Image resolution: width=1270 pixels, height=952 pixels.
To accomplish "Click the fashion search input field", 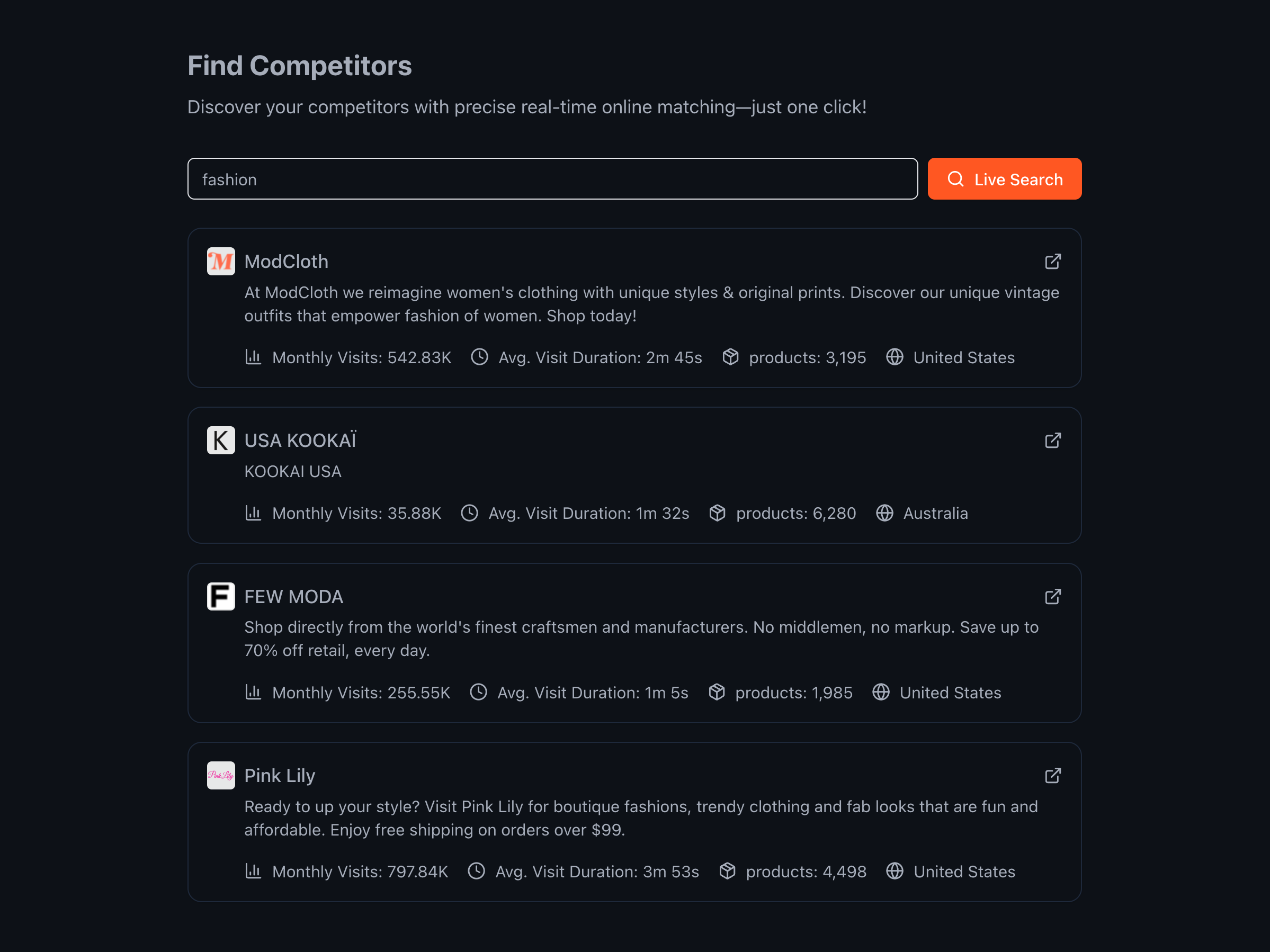I will point(551,178).
